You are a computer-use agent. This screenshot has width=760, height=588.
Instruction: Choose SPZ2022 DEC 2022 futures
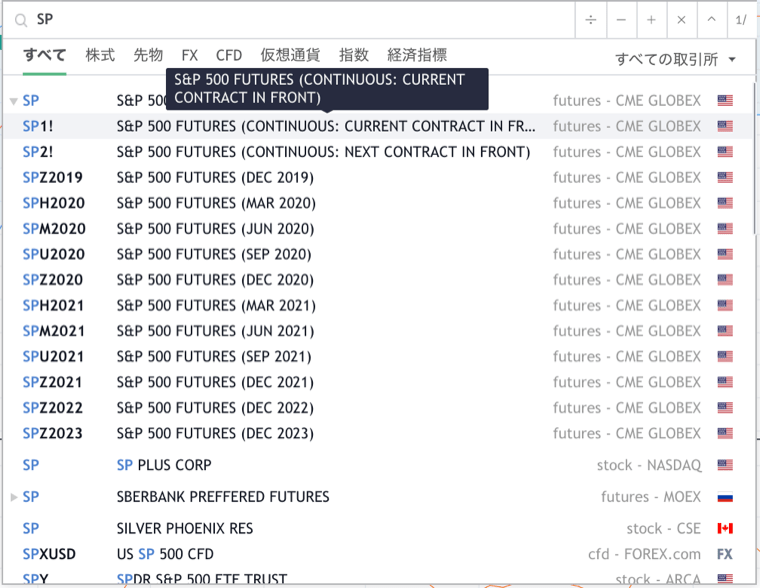click(378, 408)
